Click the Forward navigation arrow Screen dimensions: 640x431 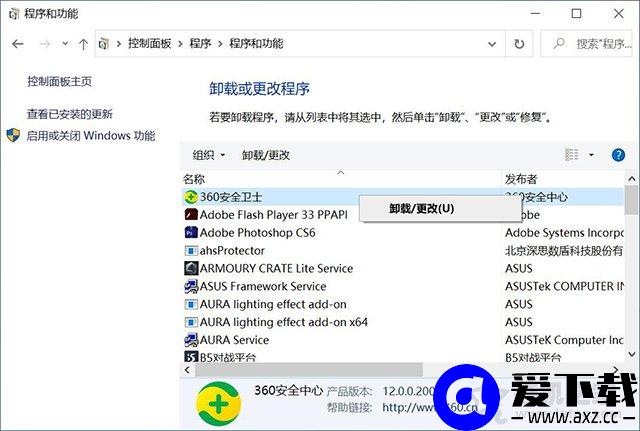point(44,44)
